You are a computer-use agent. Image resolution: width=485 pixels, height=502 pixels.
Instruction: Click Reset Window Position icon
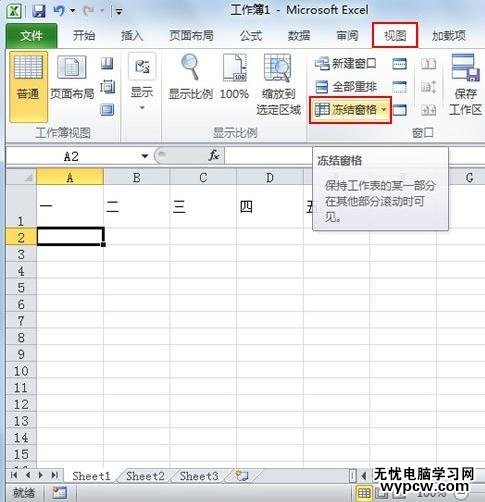point(428,110)
